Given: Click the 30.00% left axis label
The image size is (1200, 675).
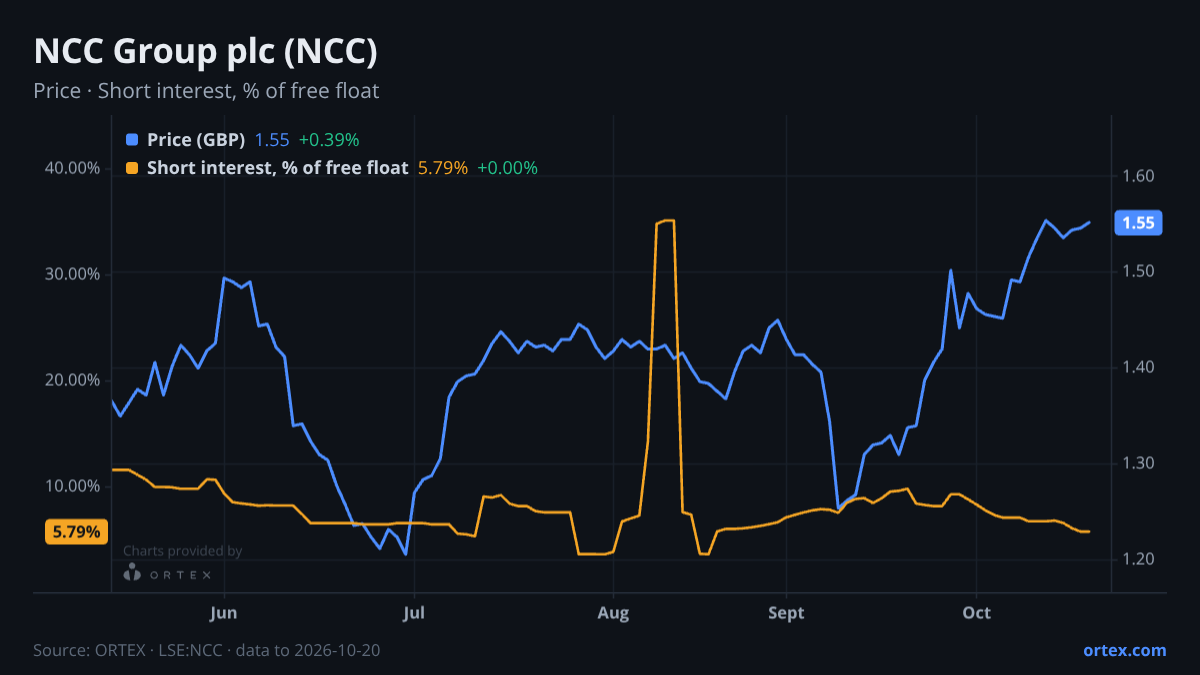Looking at the screenshot, I should coord(73,274).
